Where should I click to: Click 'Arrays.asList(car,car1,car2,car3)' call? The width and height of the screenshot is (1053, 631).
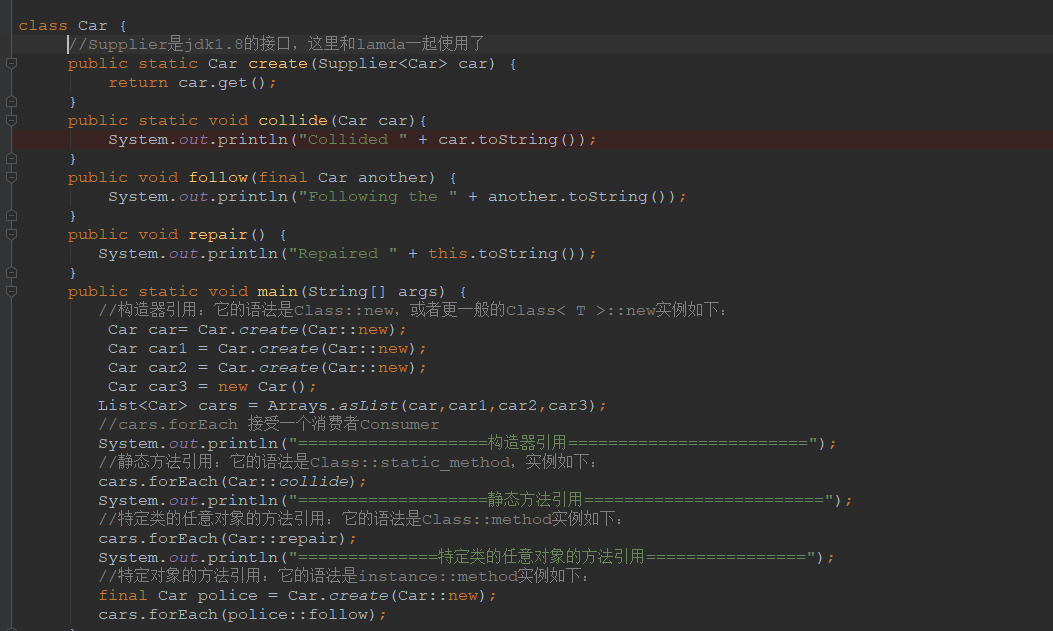(x=432, y=406)
